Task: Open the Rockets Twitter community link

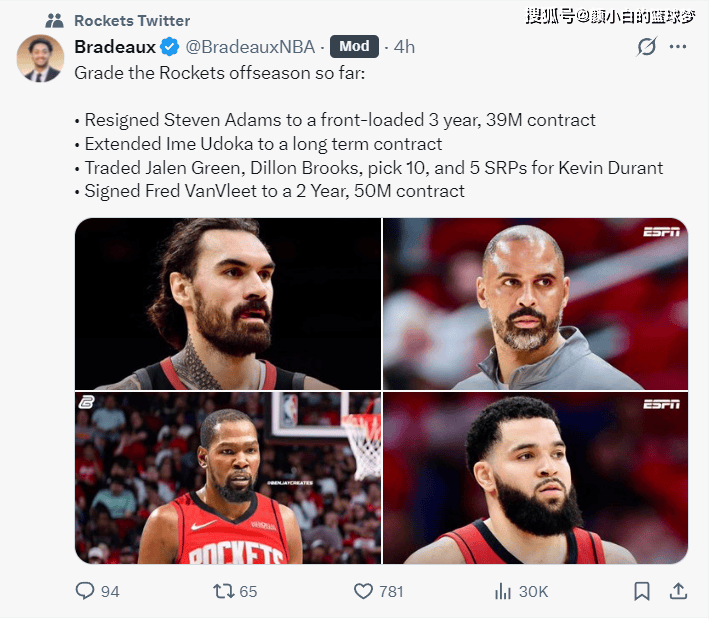Action: pyautogui.click(x=132, y=20)
